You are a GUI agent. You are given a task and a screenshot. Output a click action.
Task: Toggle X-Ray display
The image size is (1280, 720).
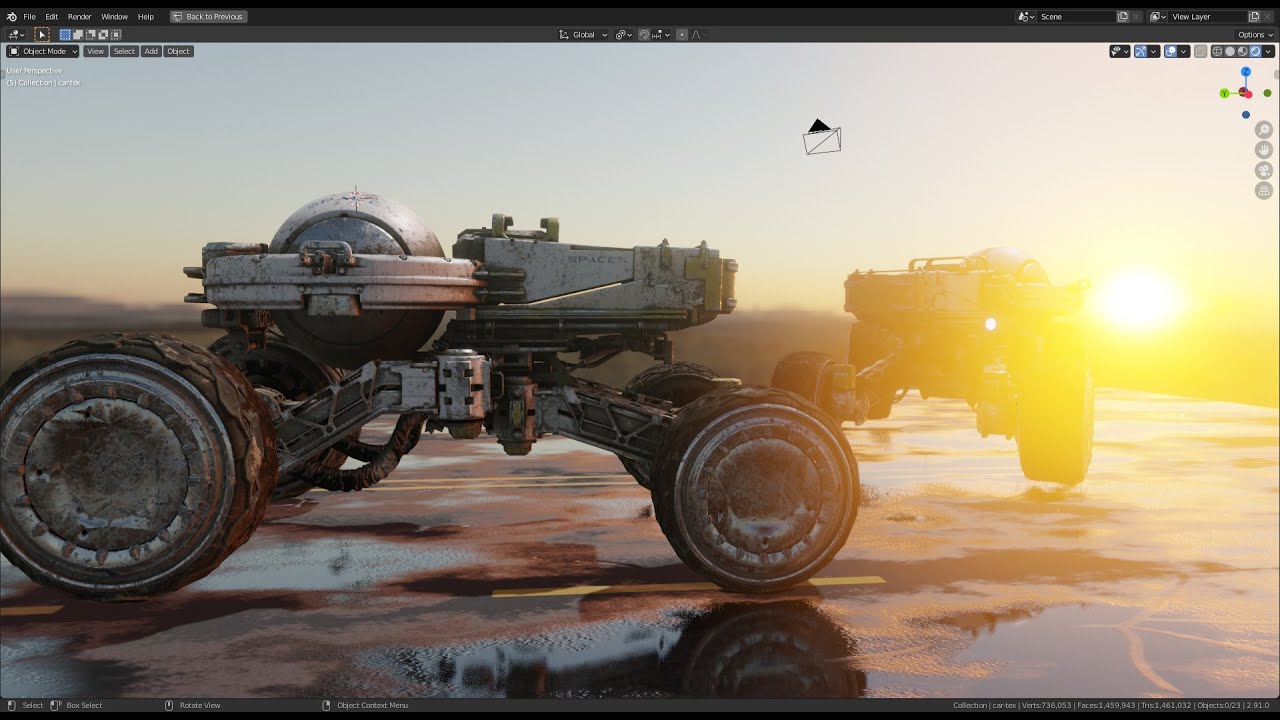[x=1200, y=51]
